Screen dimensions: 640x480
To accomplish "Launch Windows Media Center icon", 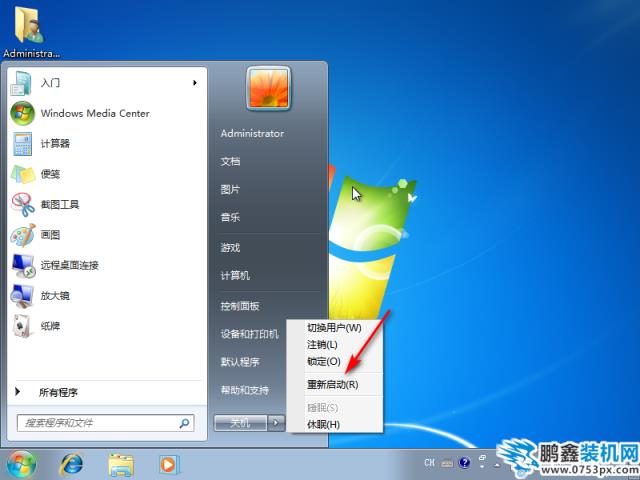I will tap(22, 113).
